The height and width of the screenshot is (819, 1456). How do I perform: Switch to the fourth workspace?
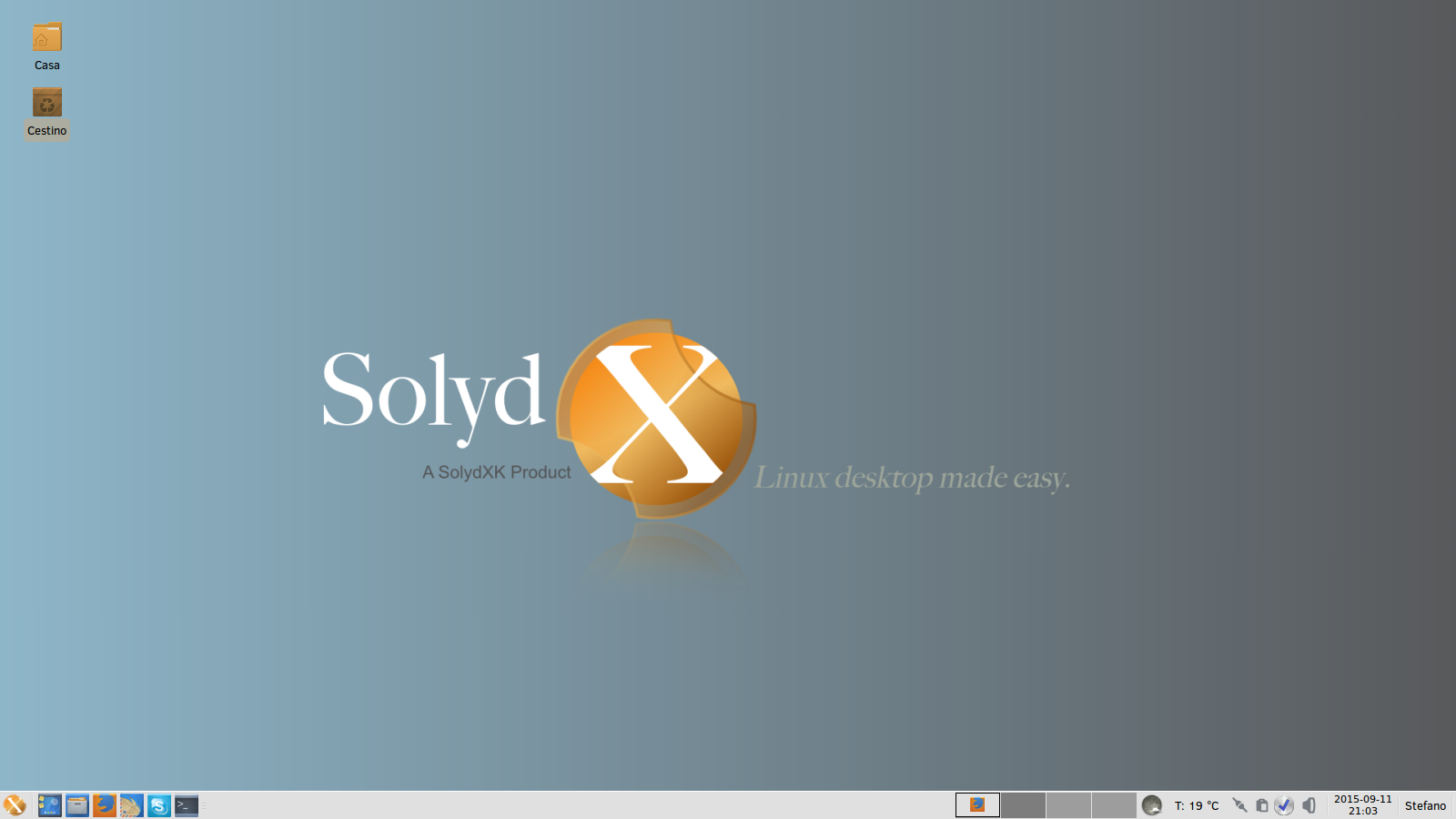coord(1114,805)
